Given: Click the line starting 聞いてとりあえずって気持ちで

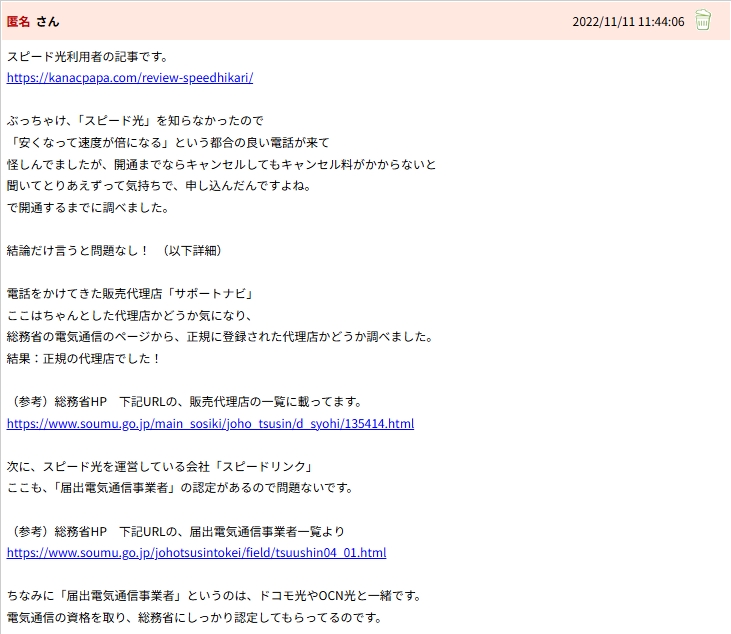Looking at the screenshot, I should tap(159, 186).
